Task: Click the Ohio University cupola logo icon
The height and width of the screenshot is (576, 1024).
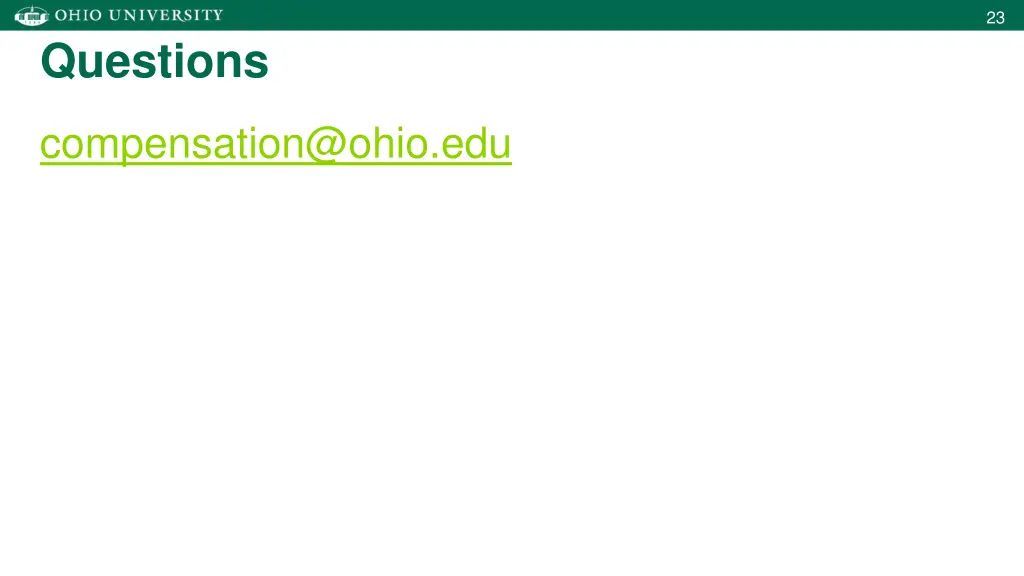Action: click(x=31, y=15)
